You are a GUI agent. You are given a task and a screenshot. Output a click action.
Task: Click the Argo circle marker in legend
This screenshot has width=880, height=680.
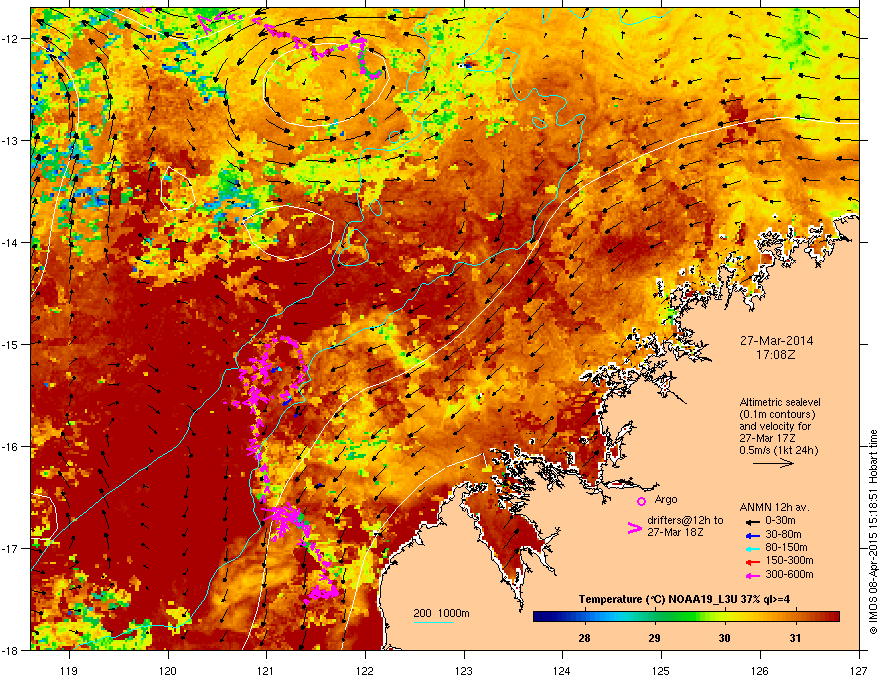pos(641,501)
